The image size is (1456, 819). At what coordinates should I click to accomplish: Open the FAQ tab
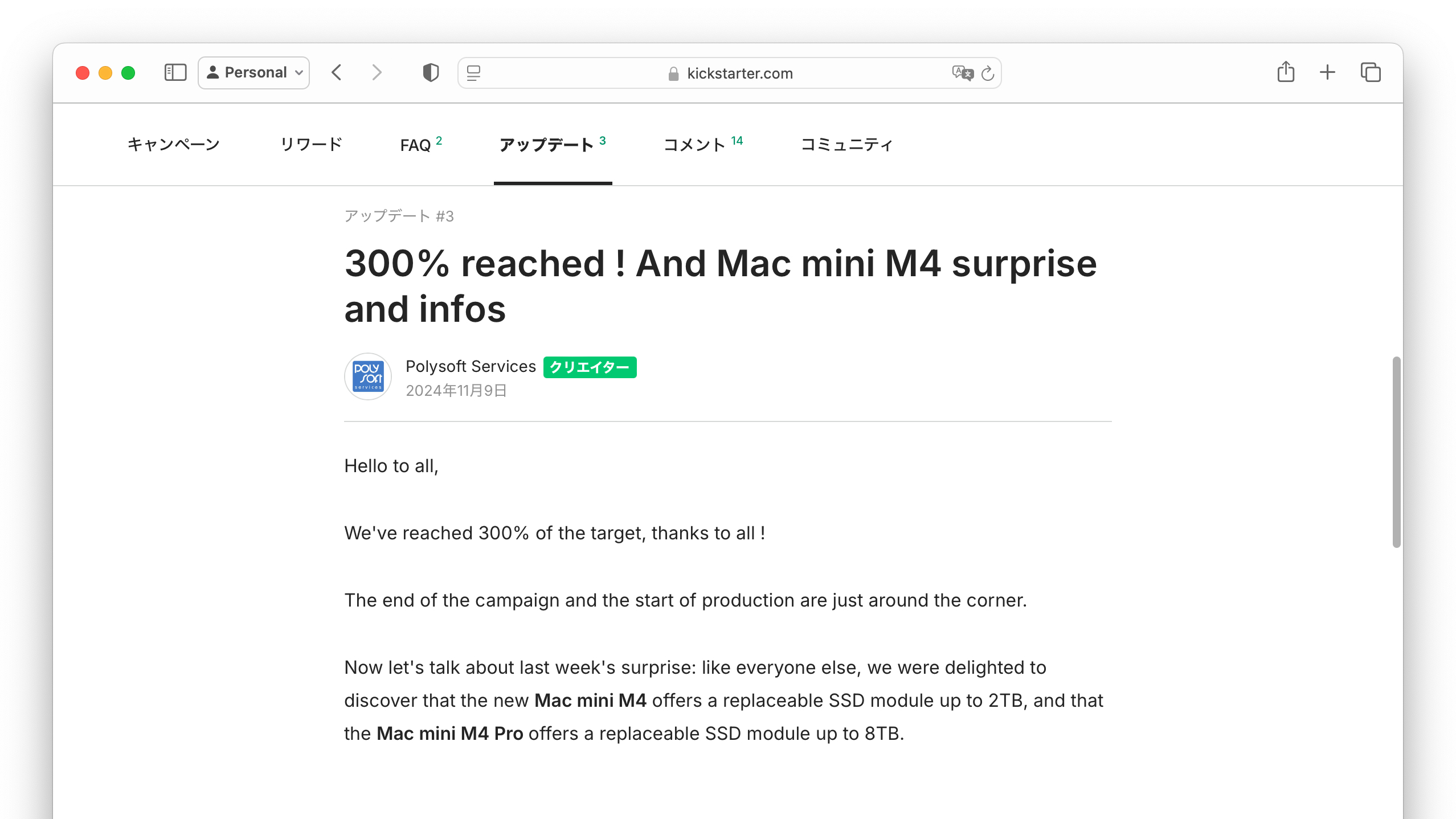click(421, 145)
